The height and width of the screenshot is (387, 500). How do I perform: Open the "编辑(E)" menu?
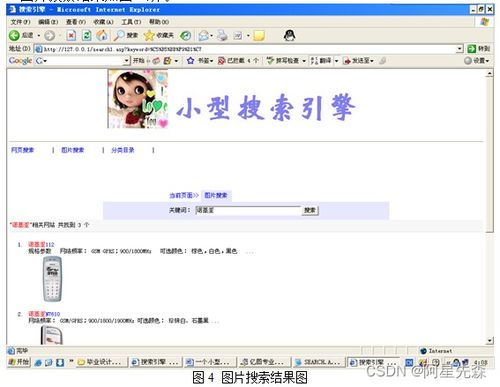pos(48,22)
